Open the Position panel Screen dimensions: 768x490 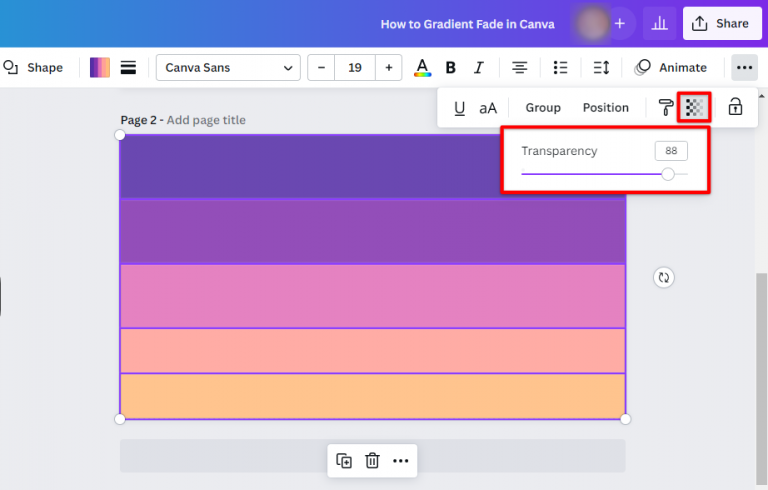click(x=605, y=108)
